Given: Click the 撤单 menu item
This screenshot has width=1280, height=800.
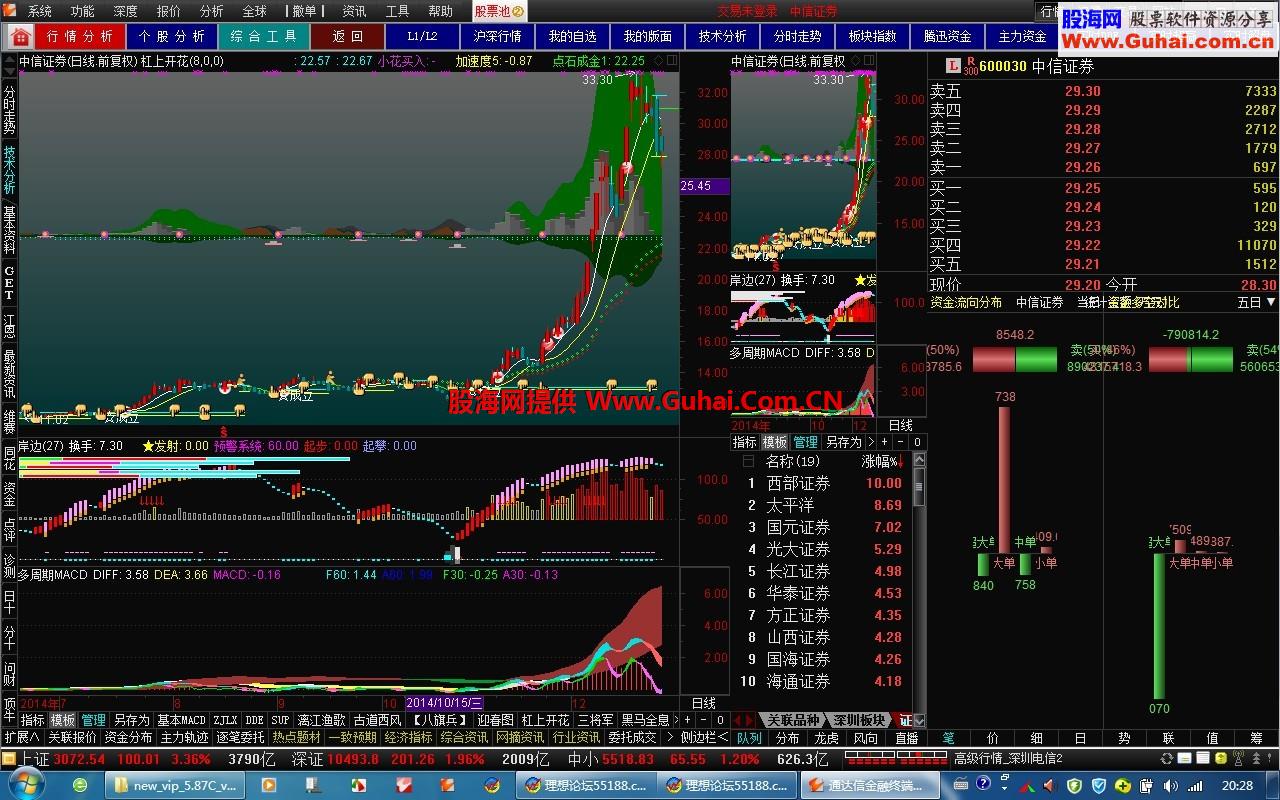Looking at the screenshot, I should click(x=304, y=11).
